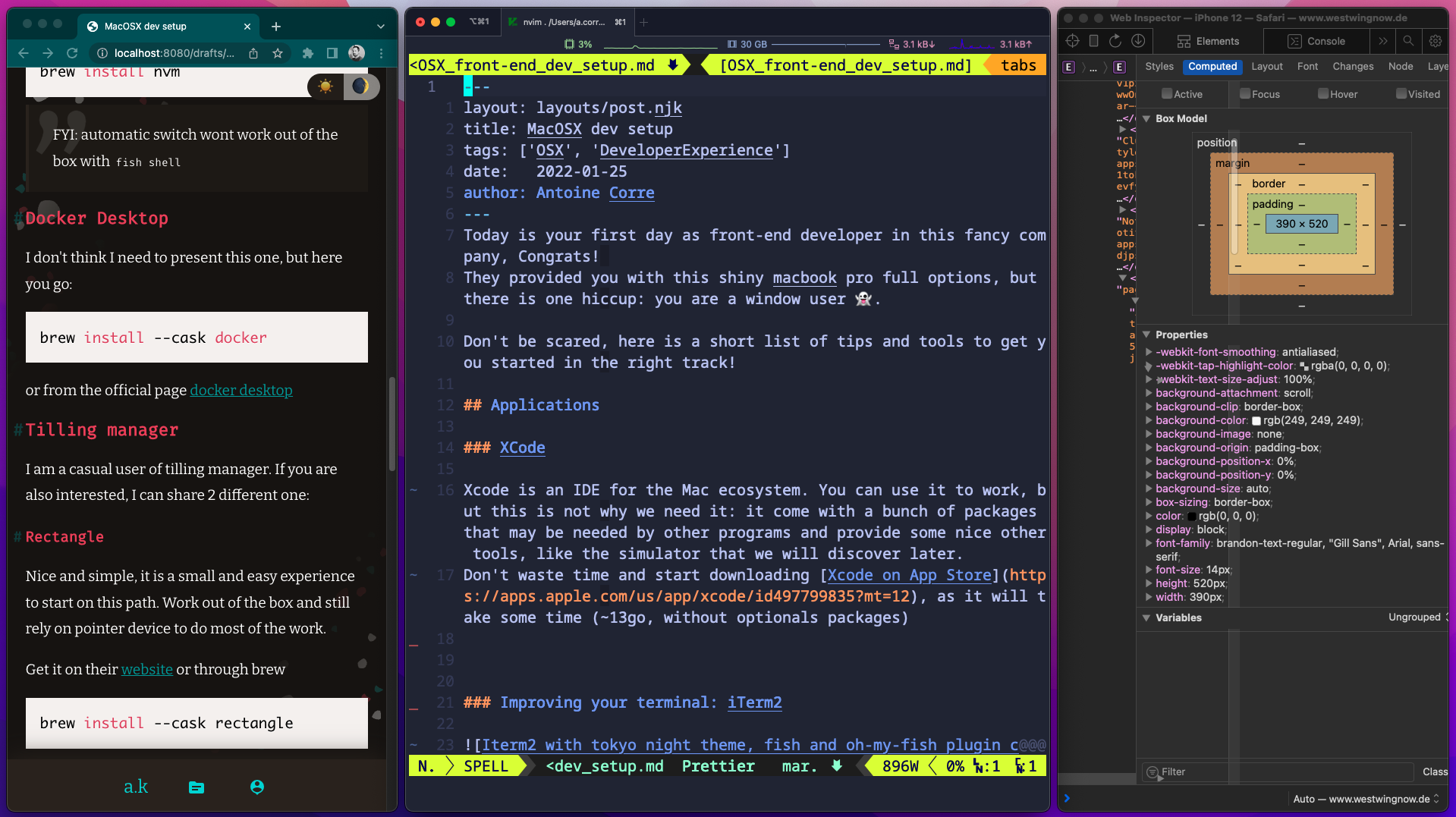Open Chrome extensions puzzle icon

(307, 53)
